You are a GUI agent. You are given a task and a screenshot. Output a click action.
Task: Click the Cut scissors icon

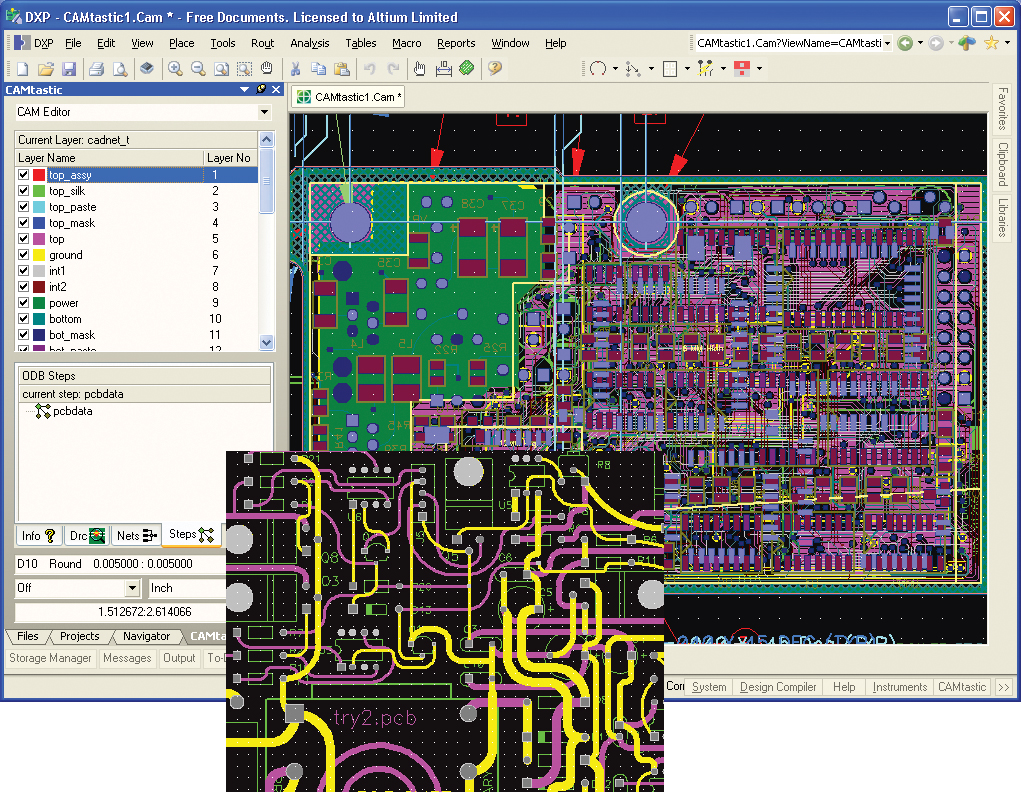pos(295,69)
